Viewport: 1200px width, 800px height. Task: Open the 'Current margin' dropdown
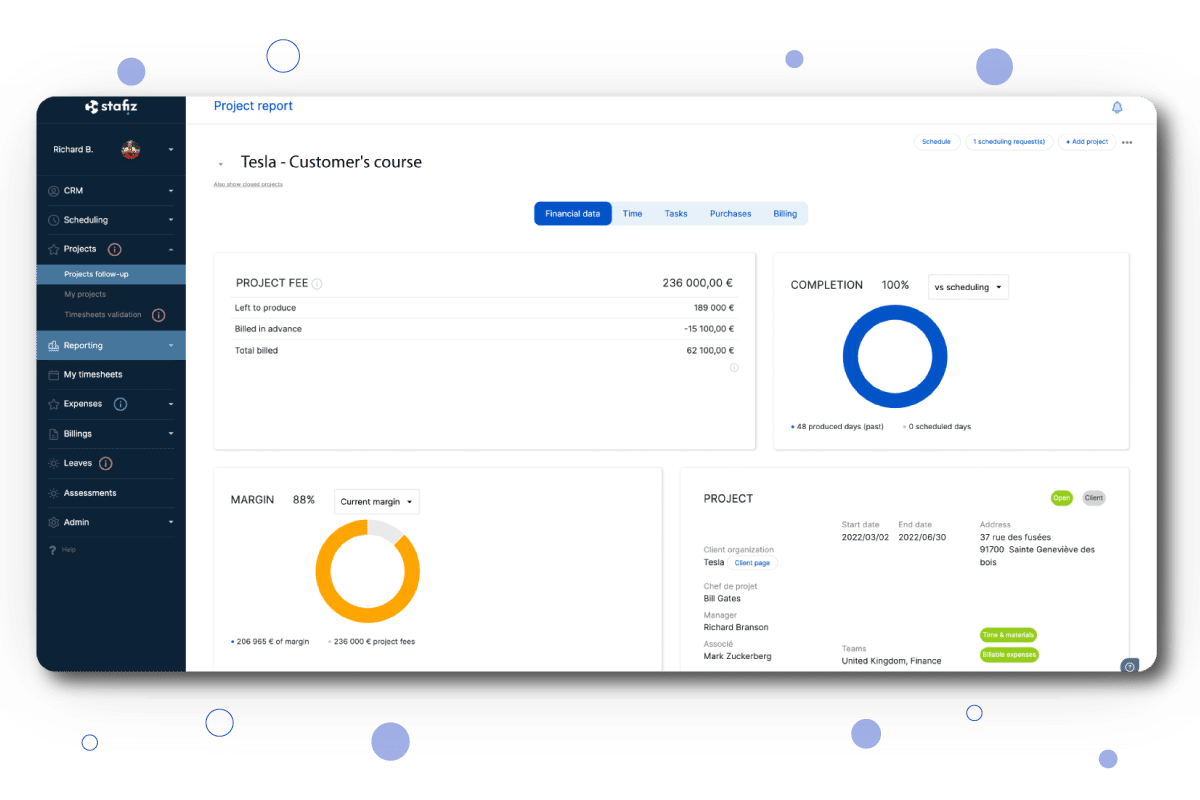pos(376,502)
